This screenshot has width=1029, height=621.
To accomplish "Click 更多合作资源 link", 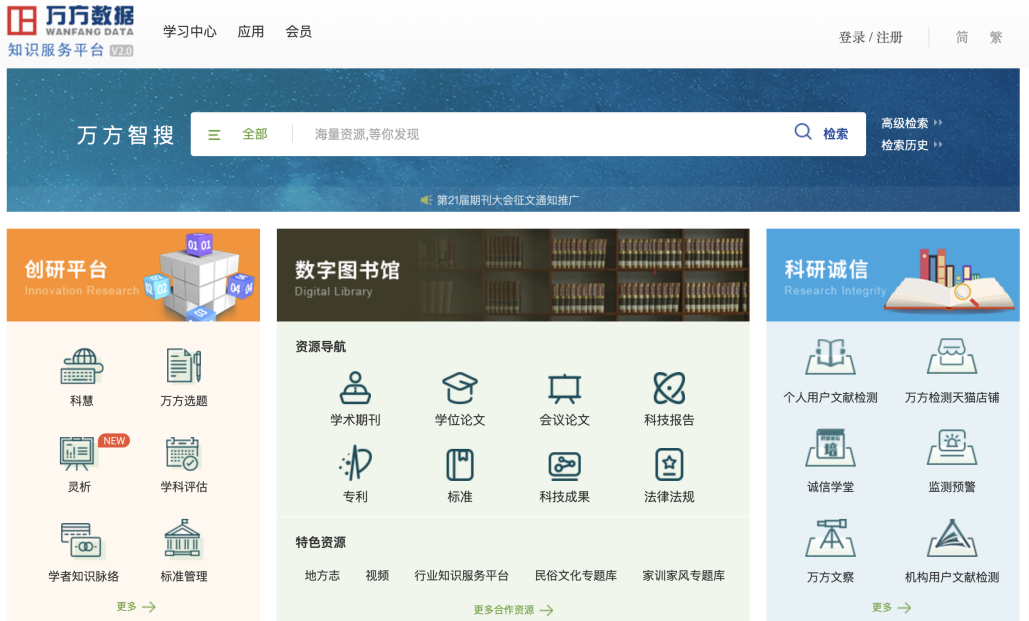I will (x=513, y=610).
